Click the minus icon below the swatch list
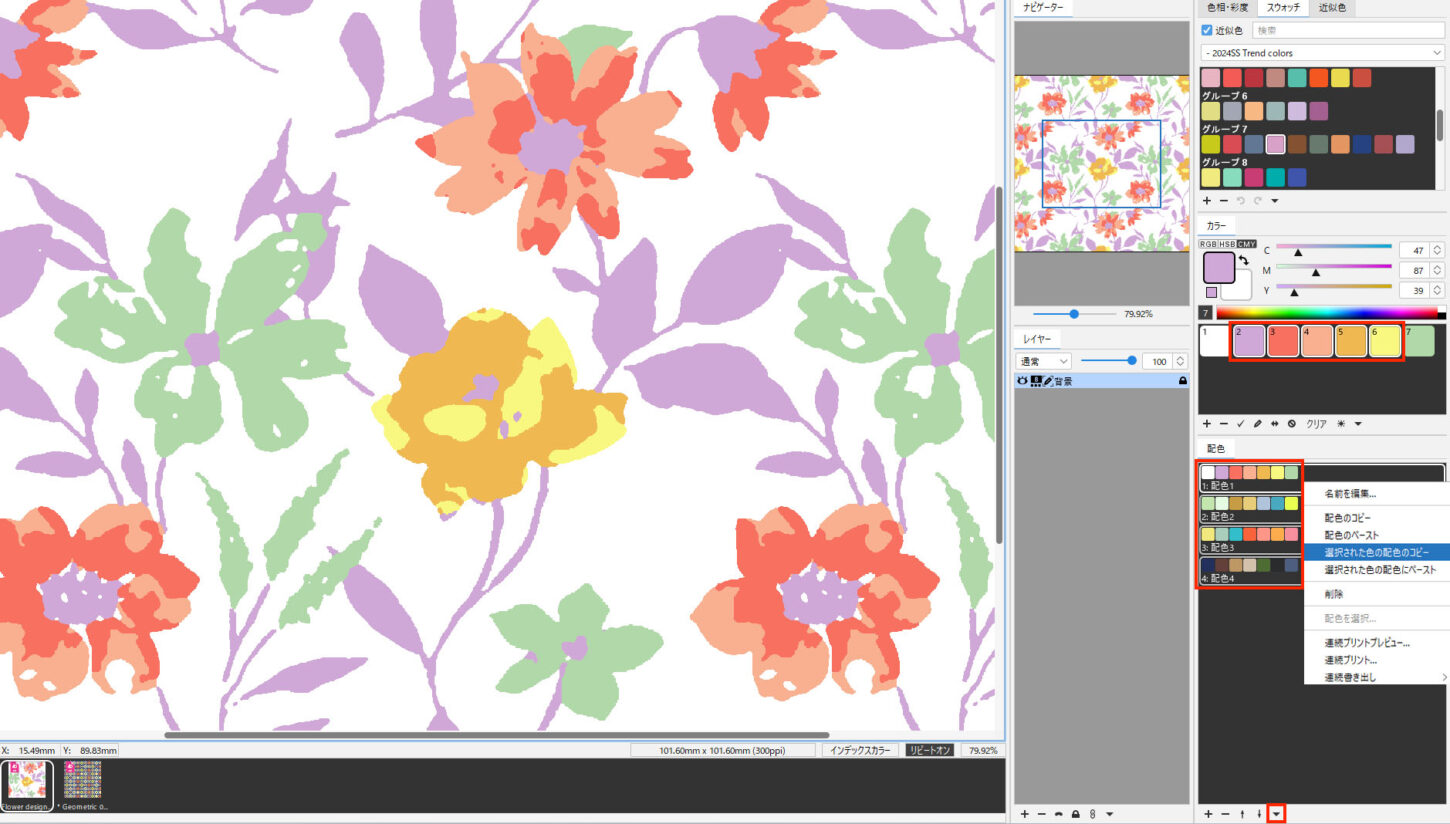This screenshot has height=824, width=1450. pos(1224,201)
